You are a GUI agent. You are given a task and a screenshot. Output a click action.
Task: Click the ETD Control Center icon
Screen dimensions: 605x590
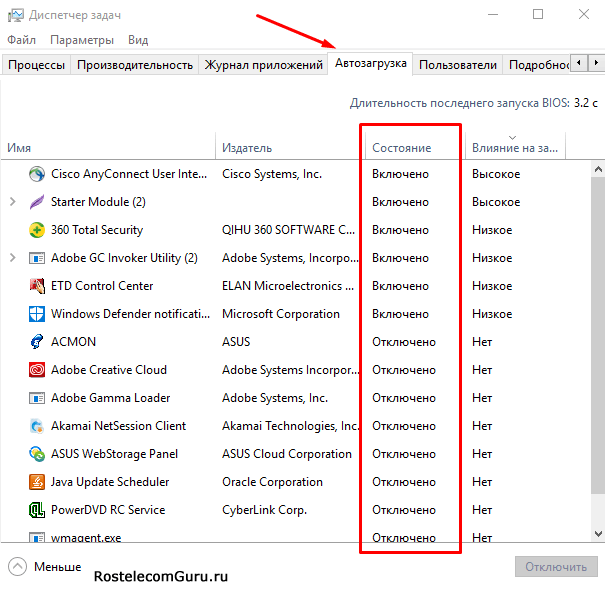coord(37,286)
